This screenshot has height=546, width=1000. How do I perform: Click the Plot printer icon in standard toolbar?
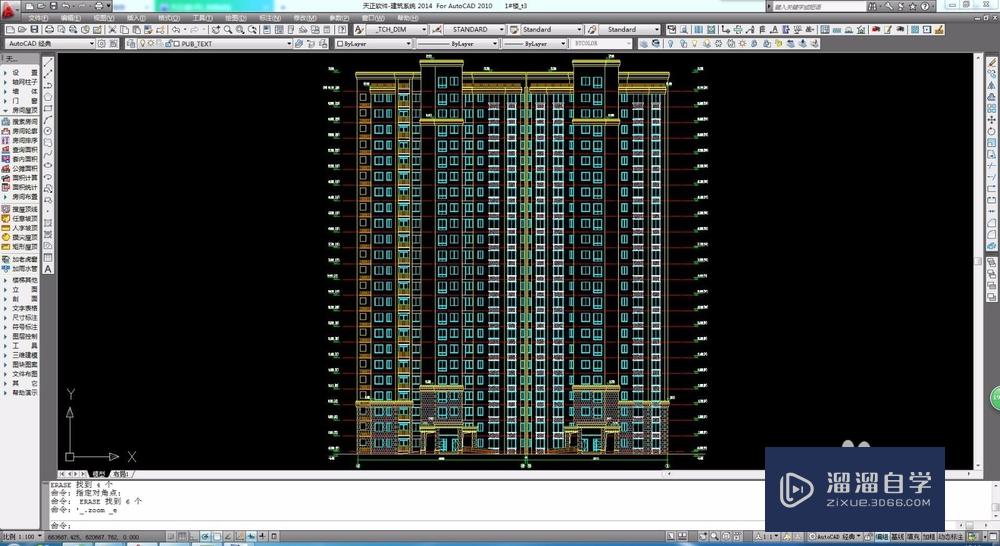49,29
